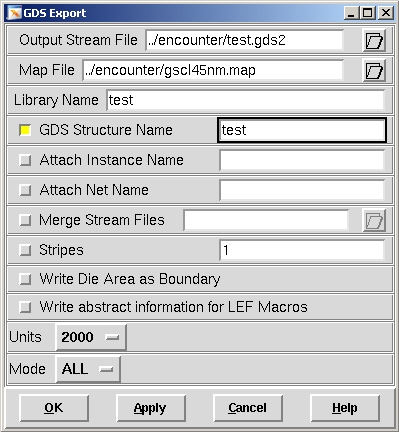Open Help for GDS Export
This screenshot has height=432, width=399.
345,408
